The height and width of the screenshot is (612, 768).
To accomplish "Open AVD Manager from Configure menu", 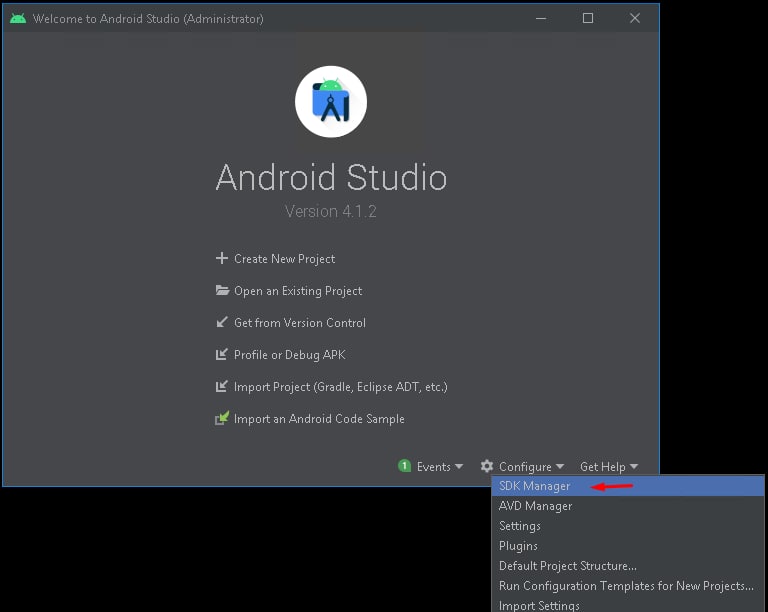I will (x=628, y=506).
